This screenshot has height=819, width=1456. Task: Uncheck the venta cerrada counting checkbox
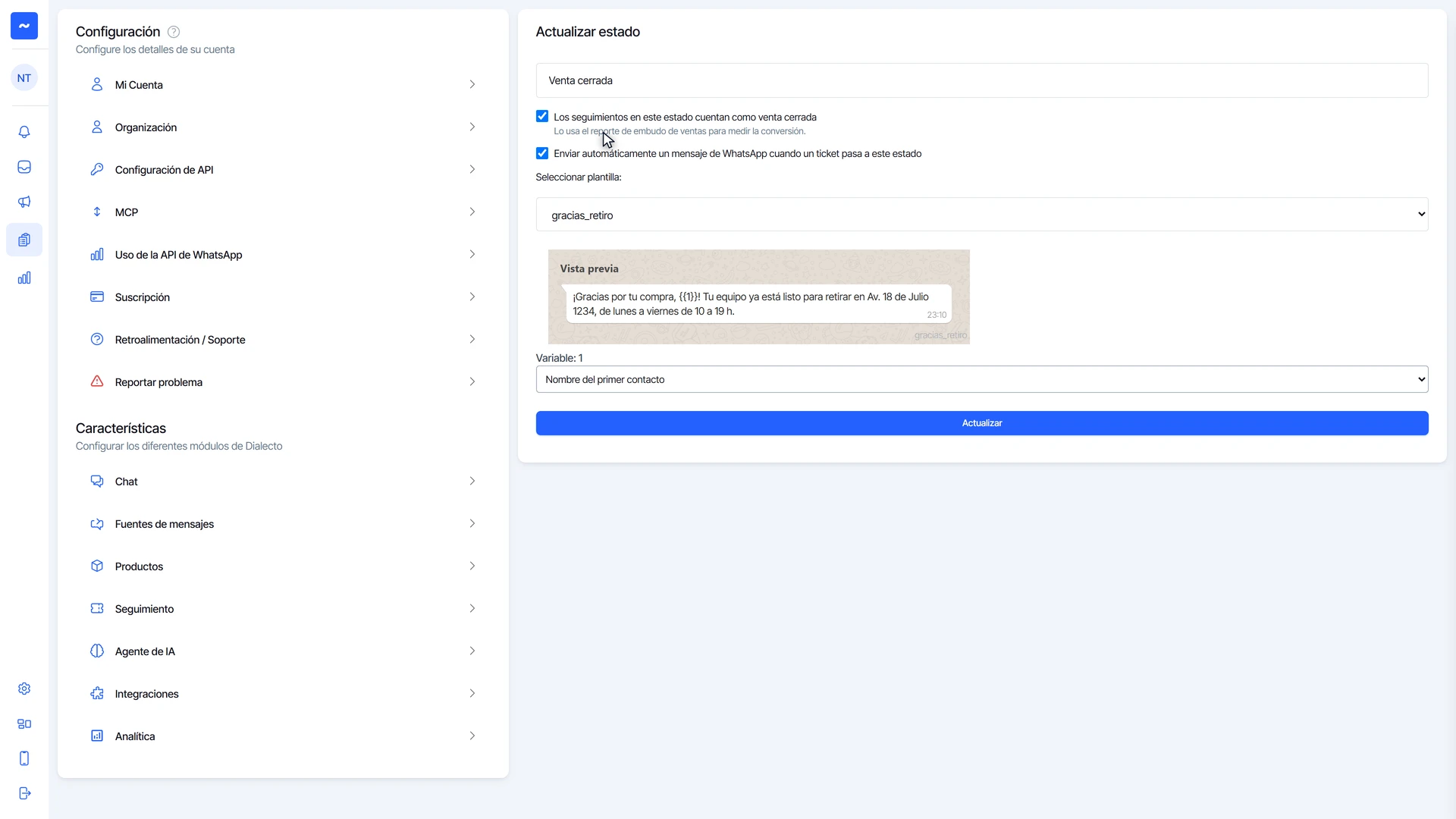[x=542, y=116]
